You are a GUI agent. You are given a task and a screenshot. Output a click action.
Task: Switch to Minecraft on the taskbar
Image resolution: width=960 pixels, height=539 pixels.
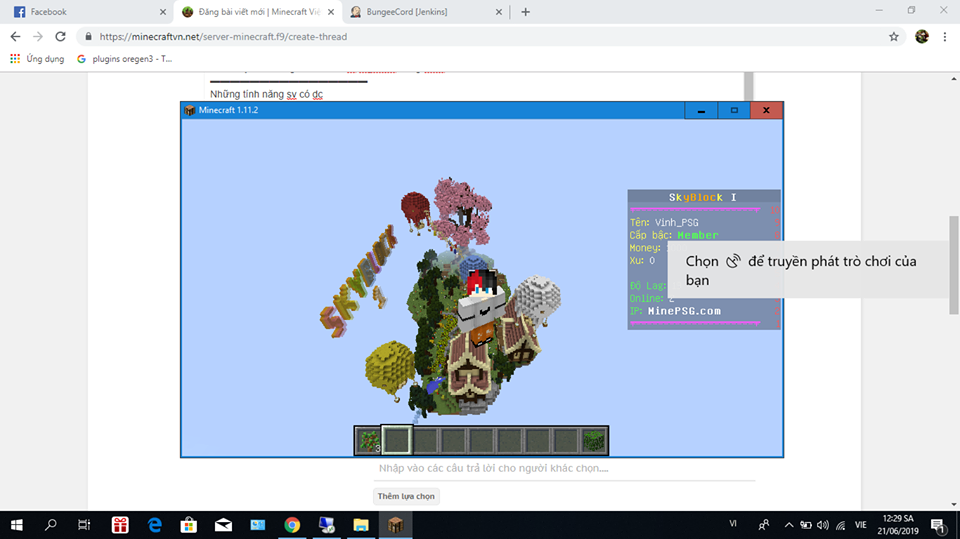pyautogui.click(x=396, y=525)
